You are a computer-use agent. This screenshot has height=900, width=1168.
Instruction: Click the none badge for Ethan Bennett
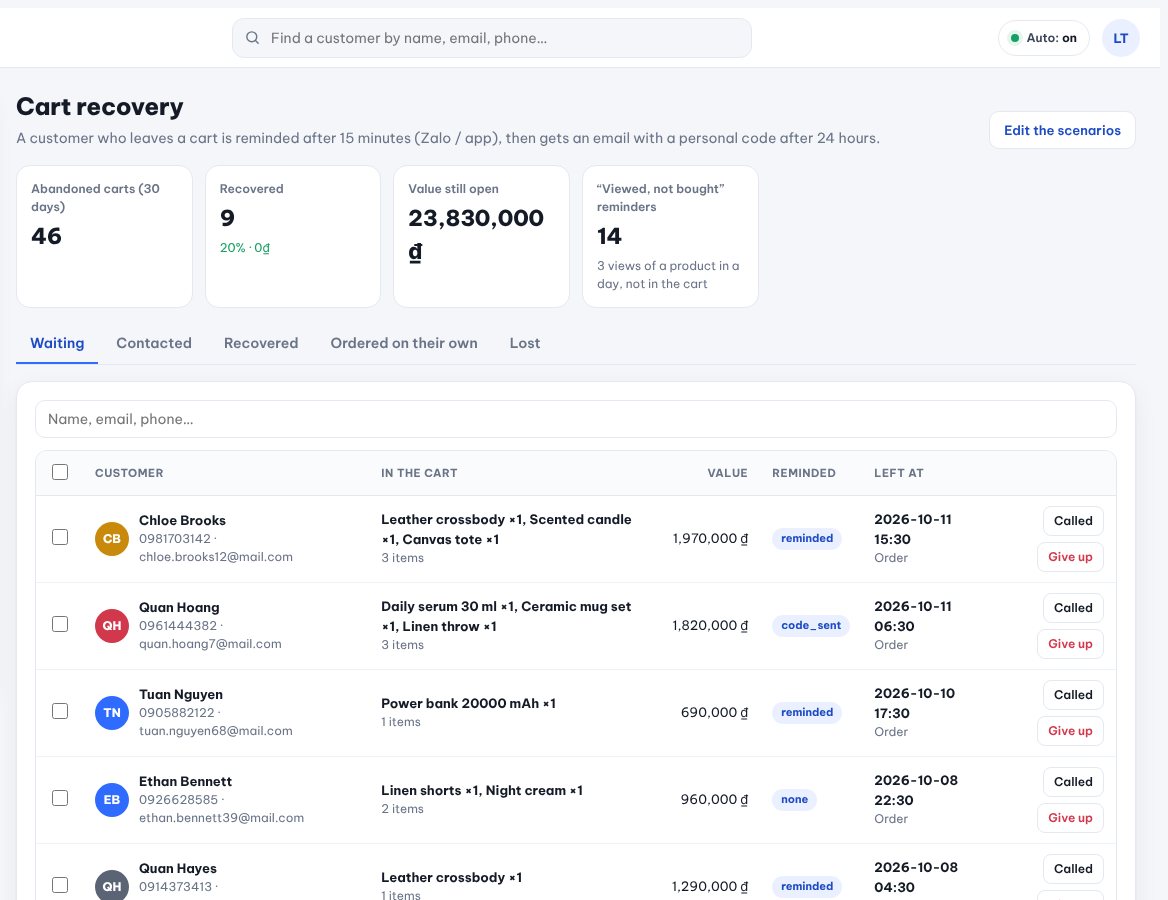click(x=794, y=799)
